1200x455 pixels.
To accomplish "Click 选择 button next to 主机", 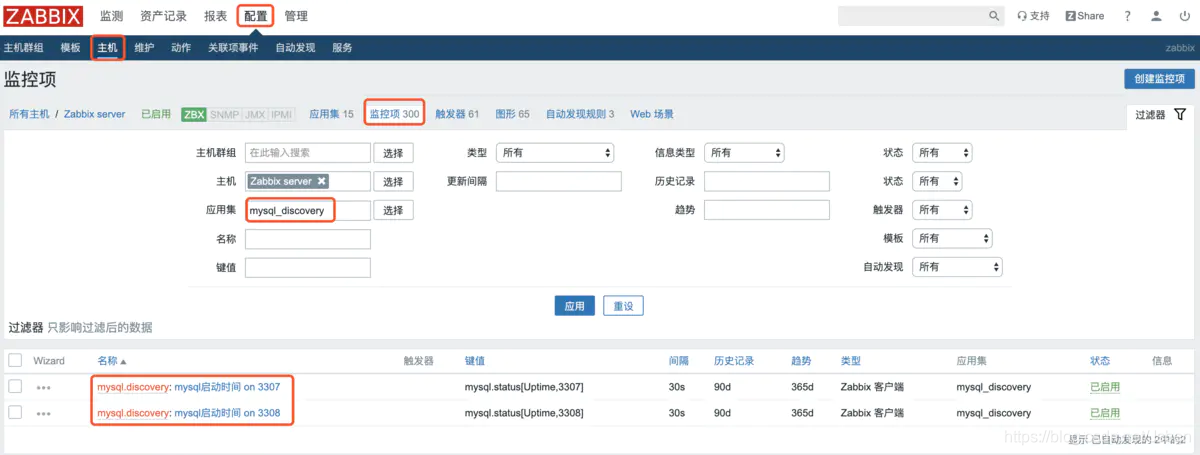I will click(x=393, y=181).
